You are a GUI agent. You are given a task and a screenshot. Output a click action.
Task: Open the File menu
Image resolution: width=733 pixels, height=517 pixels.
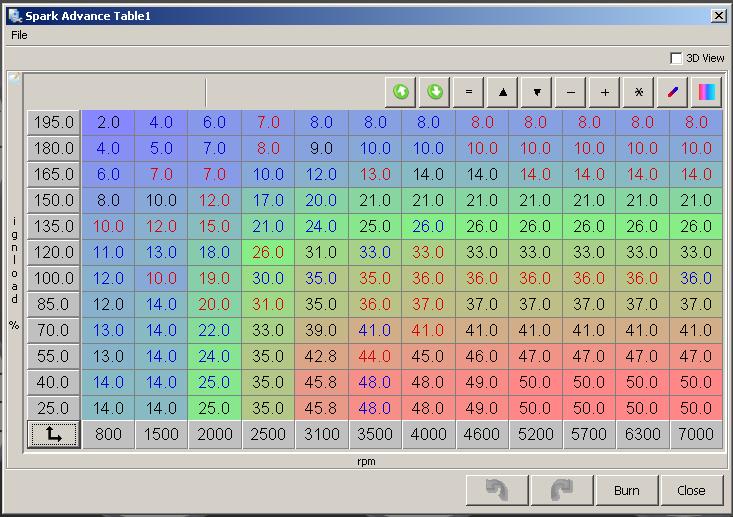[x=19, y=35]
